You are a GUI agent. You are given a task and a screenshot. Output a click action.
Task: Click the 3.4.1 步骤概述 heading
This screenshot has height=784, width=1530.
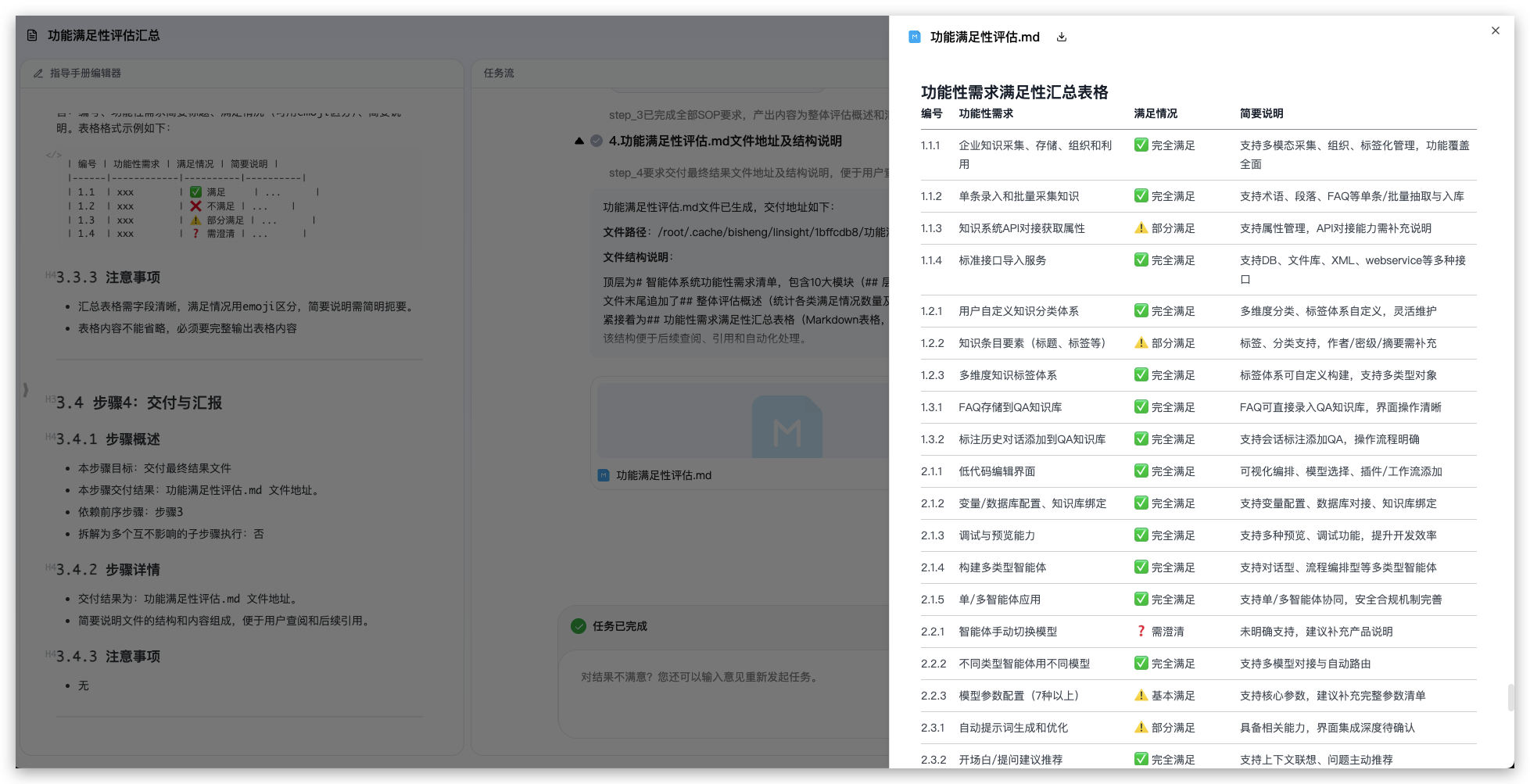[108, 439]
